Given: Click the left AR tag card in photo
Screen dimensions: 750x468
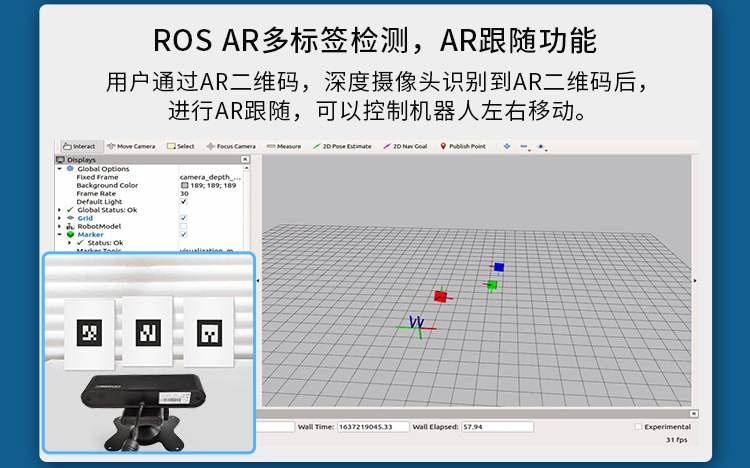Looking at the screenshot, I should click(x=89, y=334).
